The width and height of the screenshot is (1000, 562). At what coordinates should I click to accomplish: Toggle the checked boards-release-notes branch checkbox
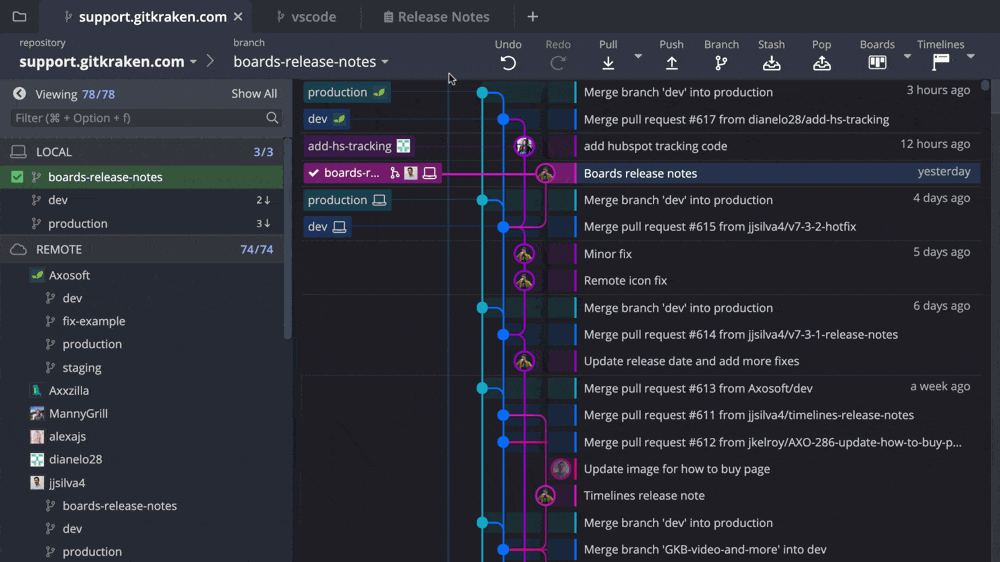(x=17, y=177)
